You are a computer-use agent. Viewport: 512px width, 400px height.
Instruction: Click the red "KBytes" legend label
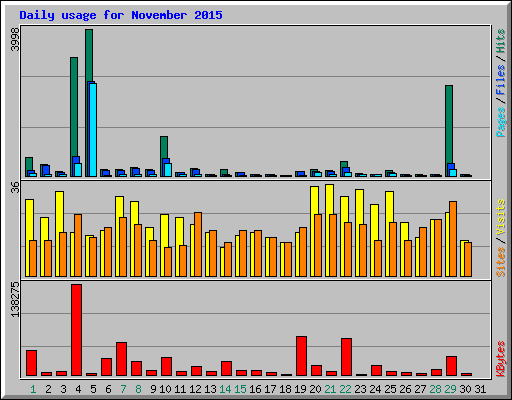coord(501,359)
